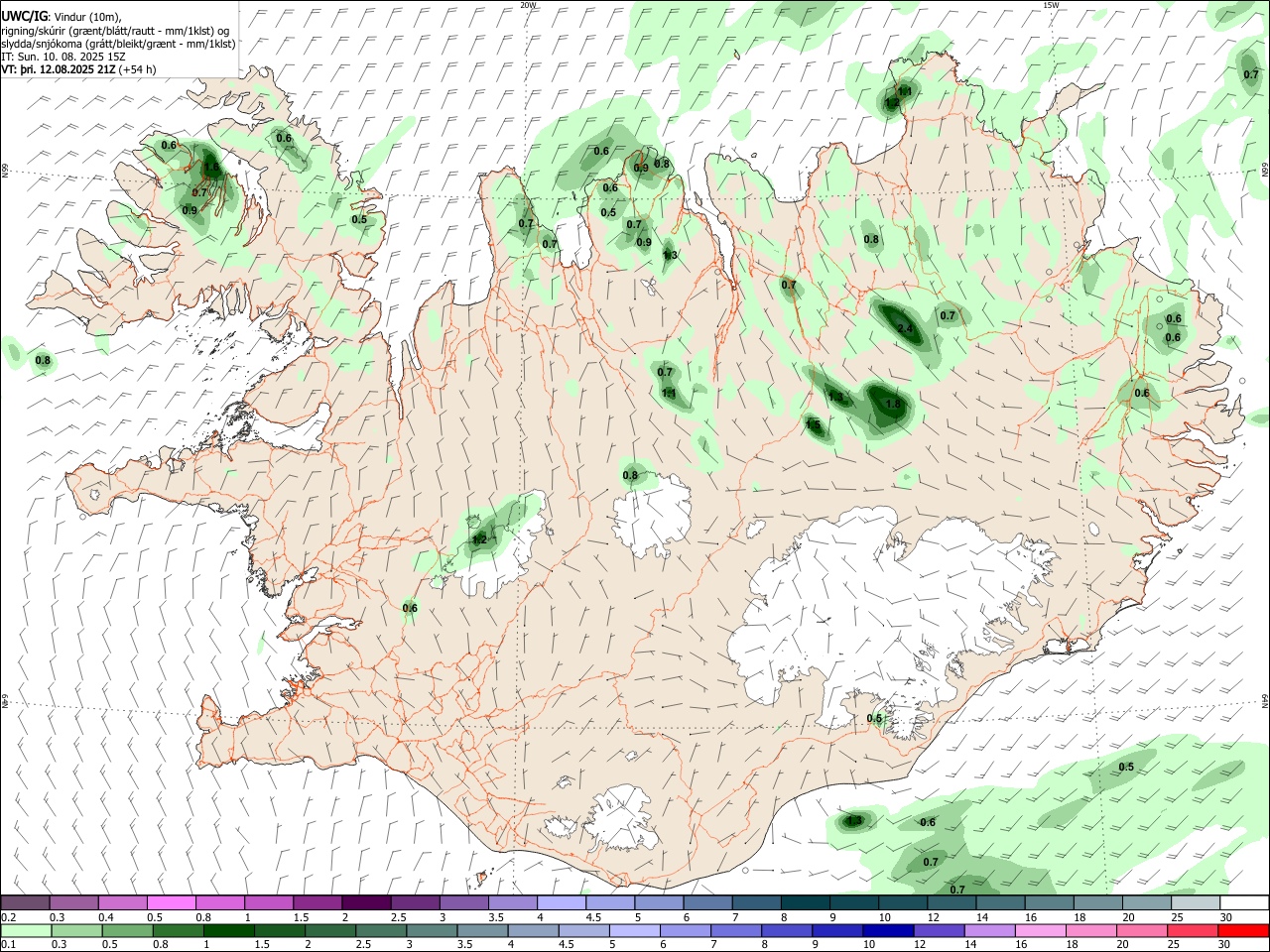1270x952 pixels.
Task: Click the '(+54 h)' forecast offset text
Action: [137, 70]
